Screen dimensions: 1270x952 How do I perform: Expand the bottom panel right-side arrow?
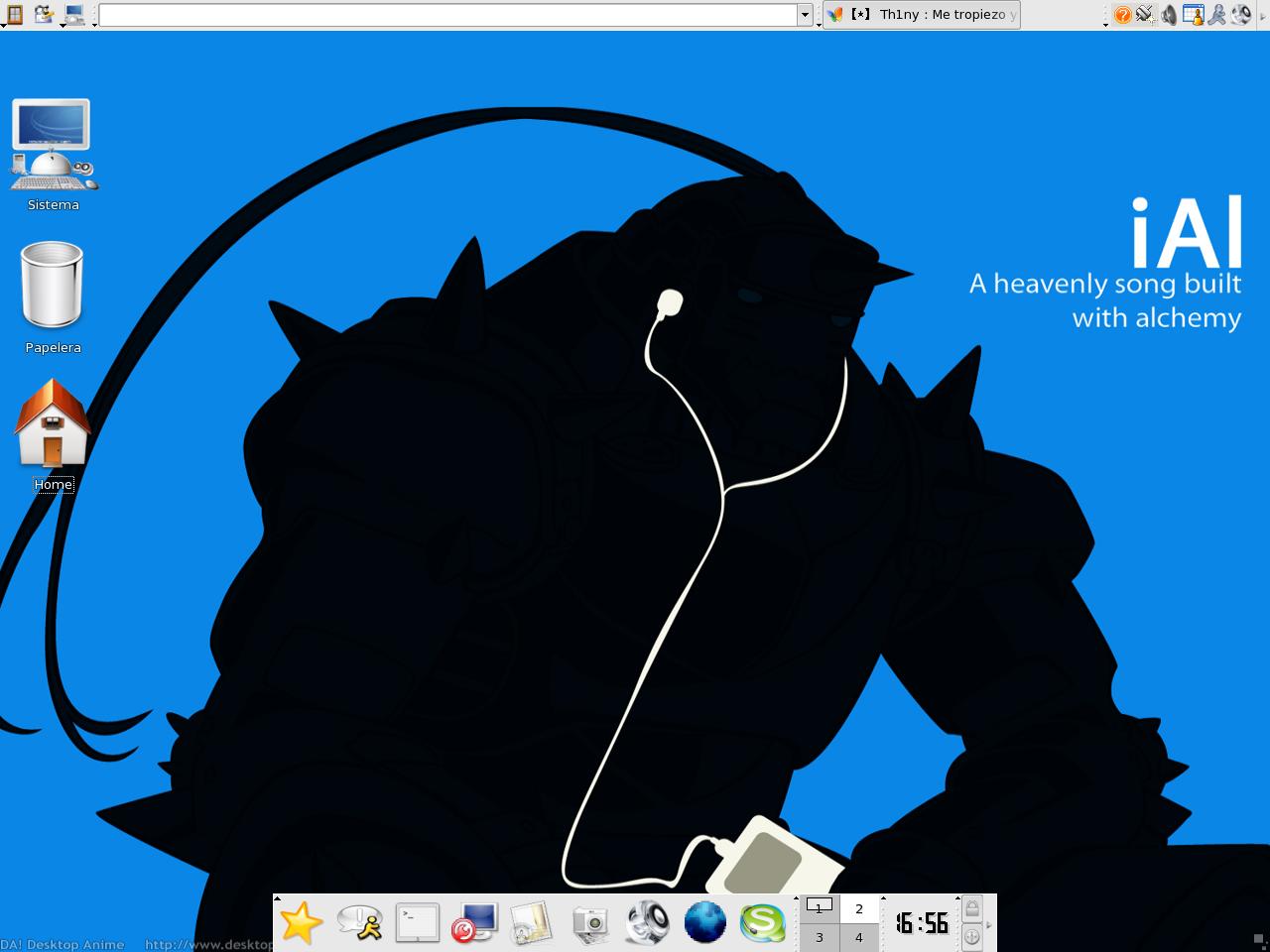pos(989,924)
